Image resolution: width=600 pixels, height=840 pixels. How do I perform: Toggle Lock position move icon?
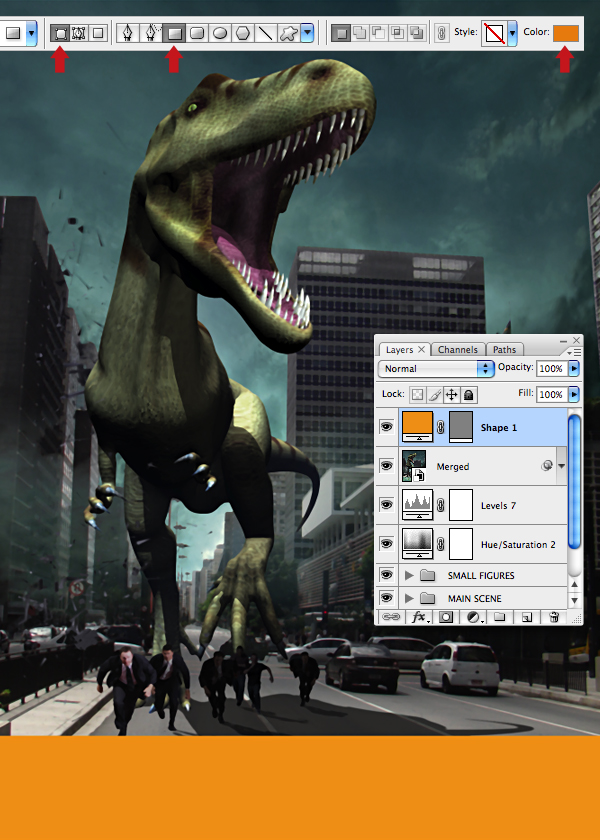coord(451,395)
